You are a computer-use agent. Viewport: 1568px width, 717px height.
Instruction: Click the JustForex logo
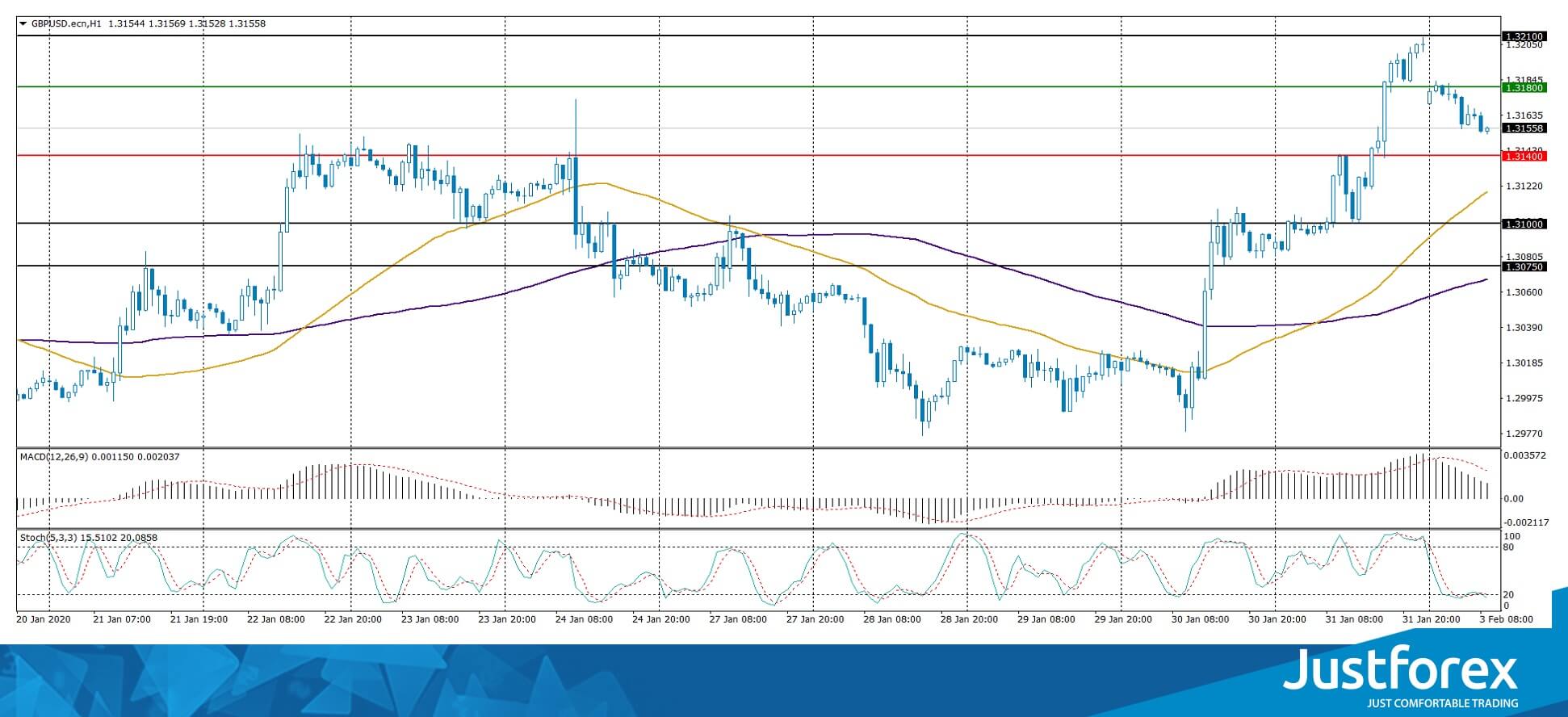[x=1401, y=669]
